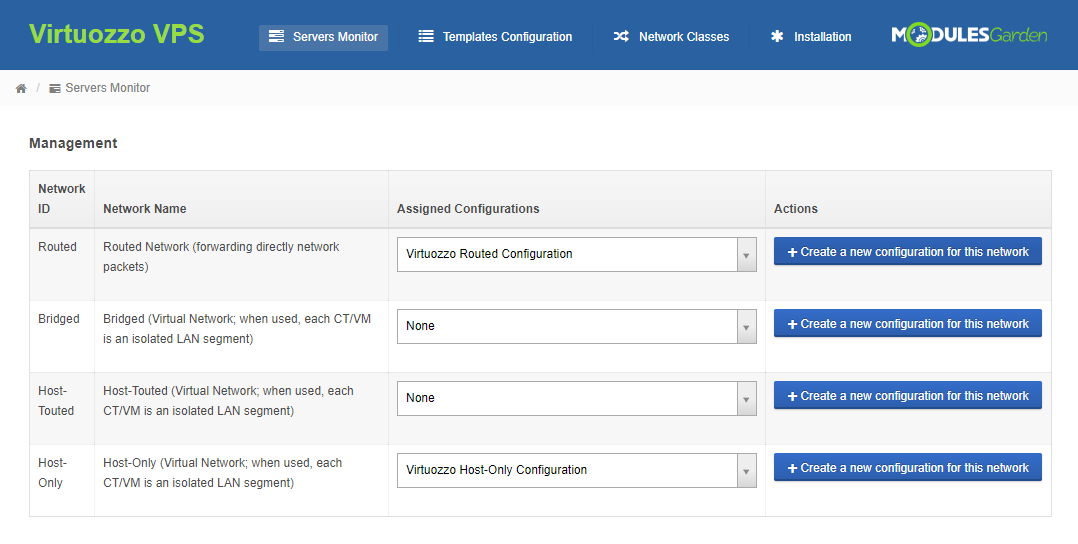Open the Host-Only configuration dropdown arrow
Viewport: 1078px width, 544px height.
746,470
